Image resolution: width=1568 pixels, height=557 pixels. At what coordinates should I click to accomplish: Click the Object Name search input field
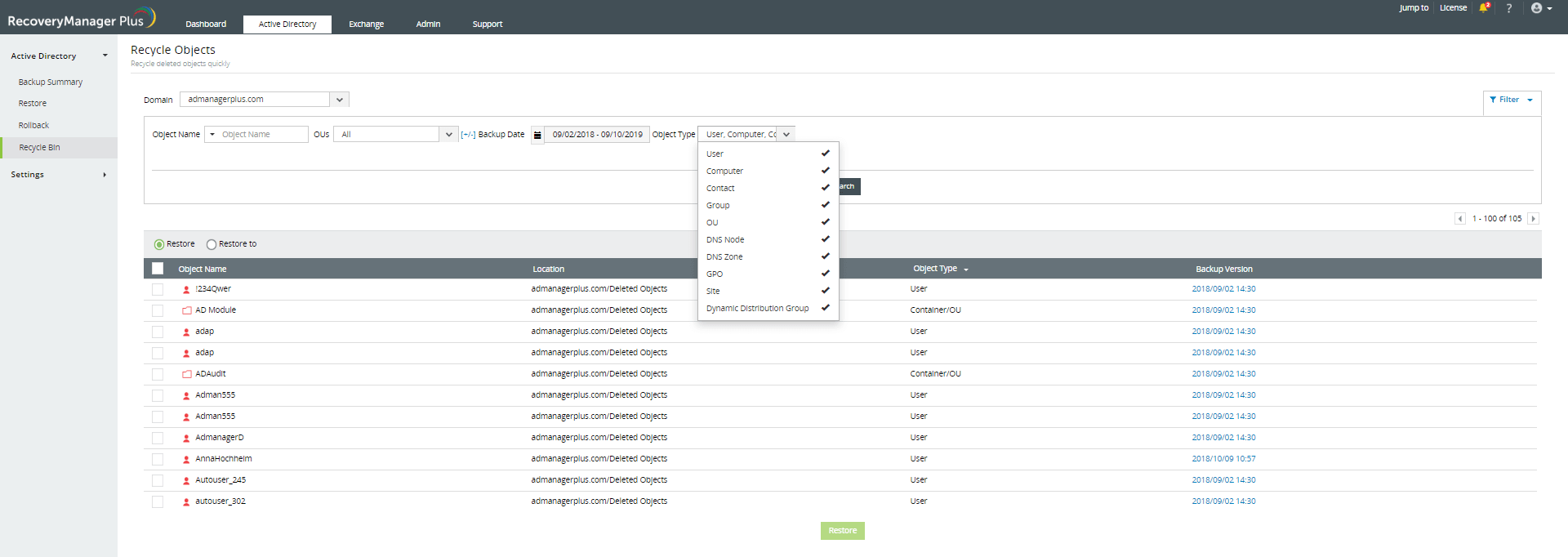263,135
